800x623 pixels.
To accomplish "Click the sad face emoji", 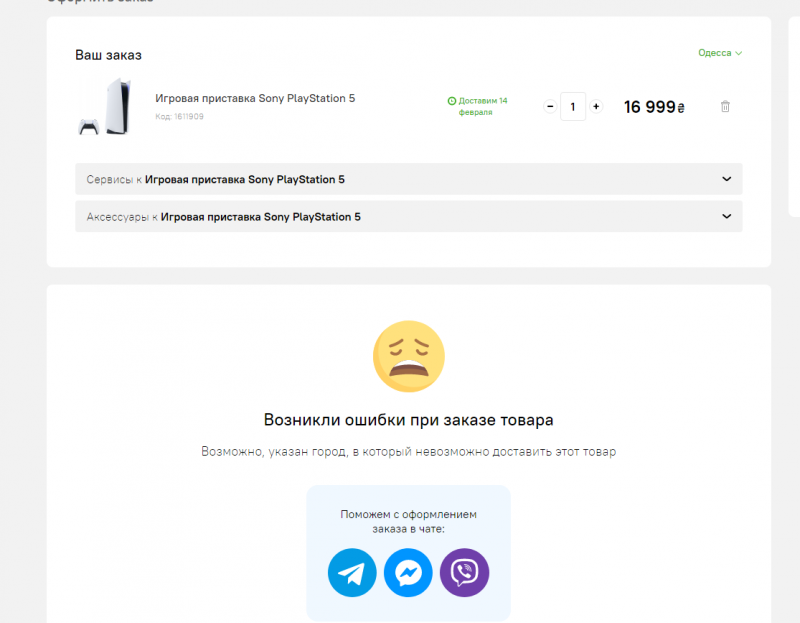I will point(409,356).
